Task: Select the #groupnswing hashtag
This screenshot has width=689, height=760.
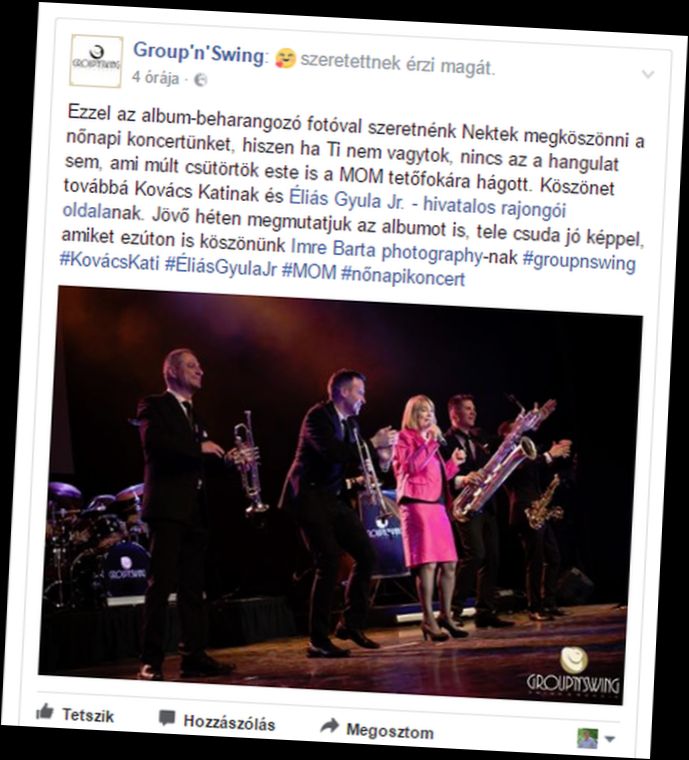Action: (579, 261)
